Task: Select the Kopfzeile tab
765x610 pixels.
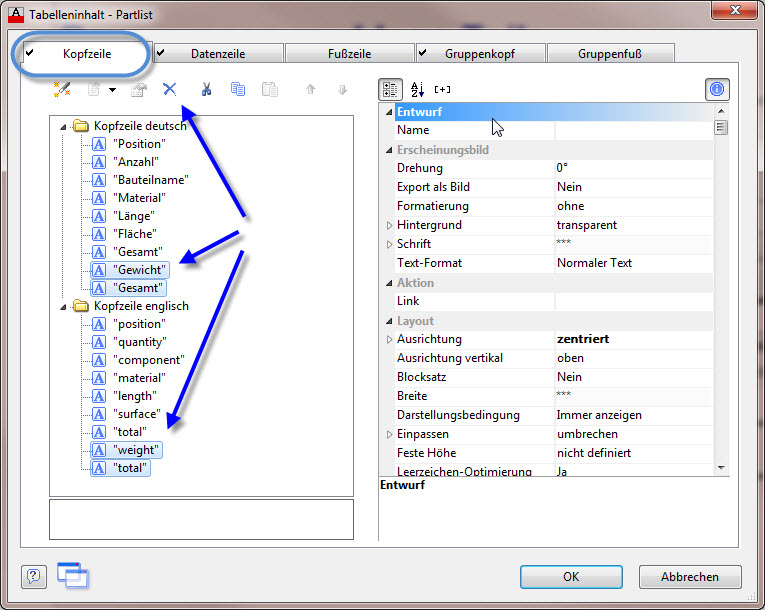Action: point(87,53)
